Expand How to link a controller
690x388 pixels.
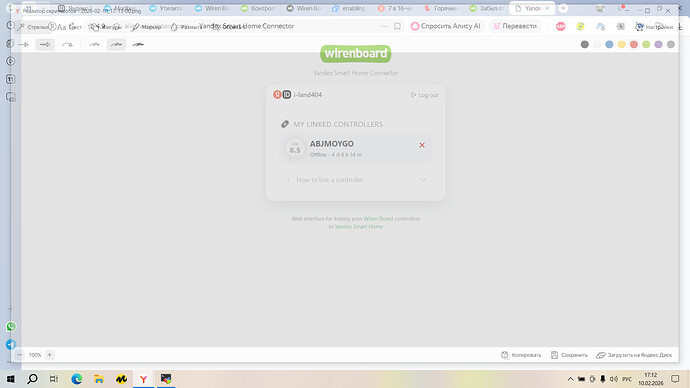pyautogui.click(x=356, y=180)
